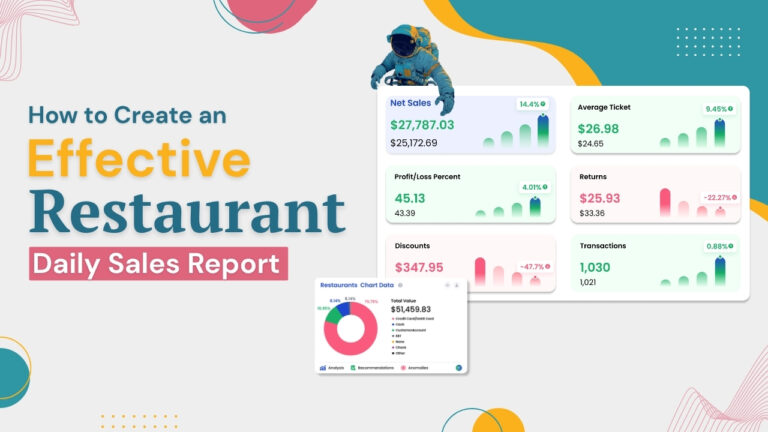
Task: Select the Net Sales card
Action: coord(470,125)
